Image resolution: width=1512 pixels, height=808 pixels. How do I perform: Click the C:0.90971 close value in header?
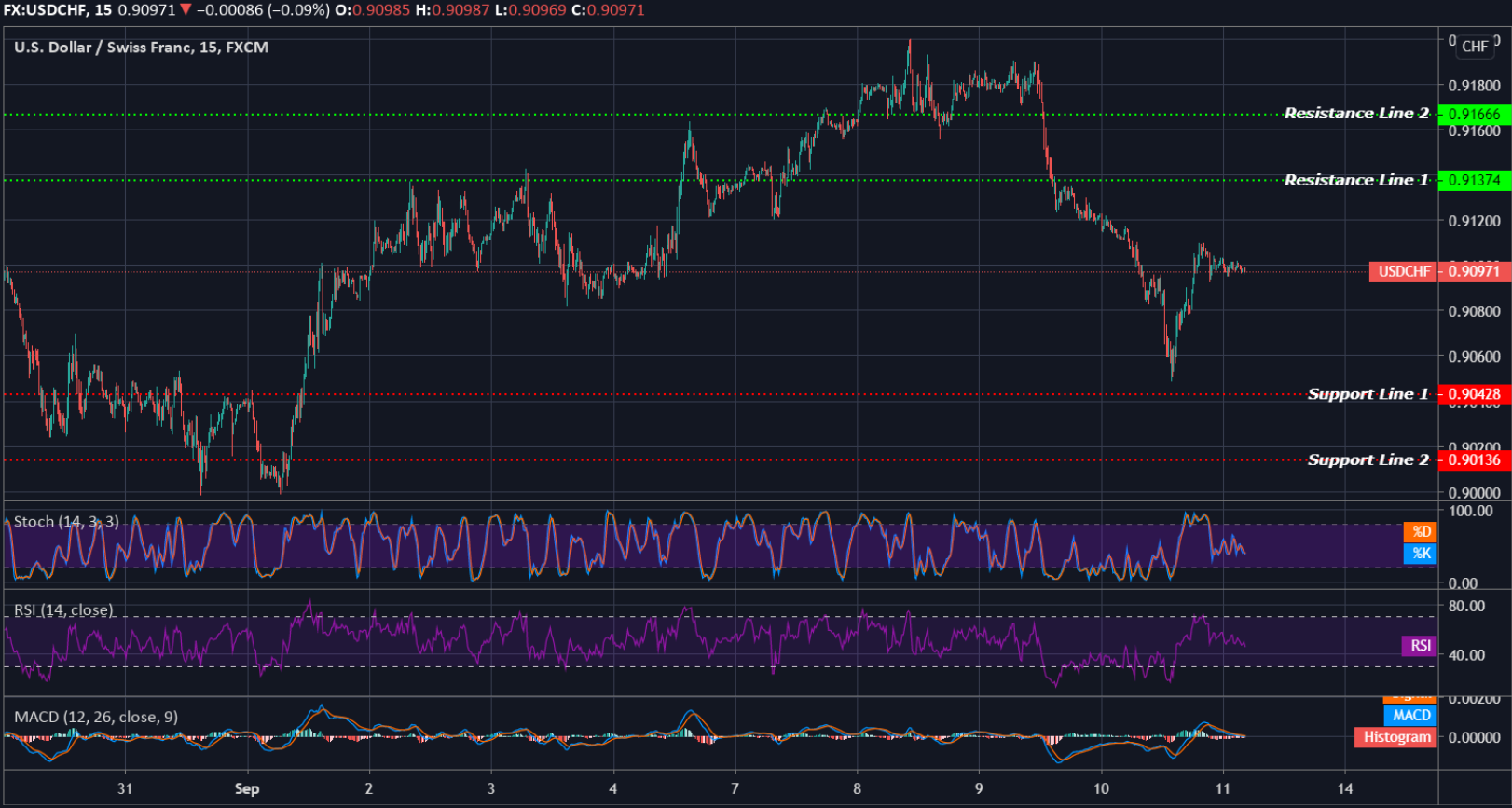pos(608,10)
